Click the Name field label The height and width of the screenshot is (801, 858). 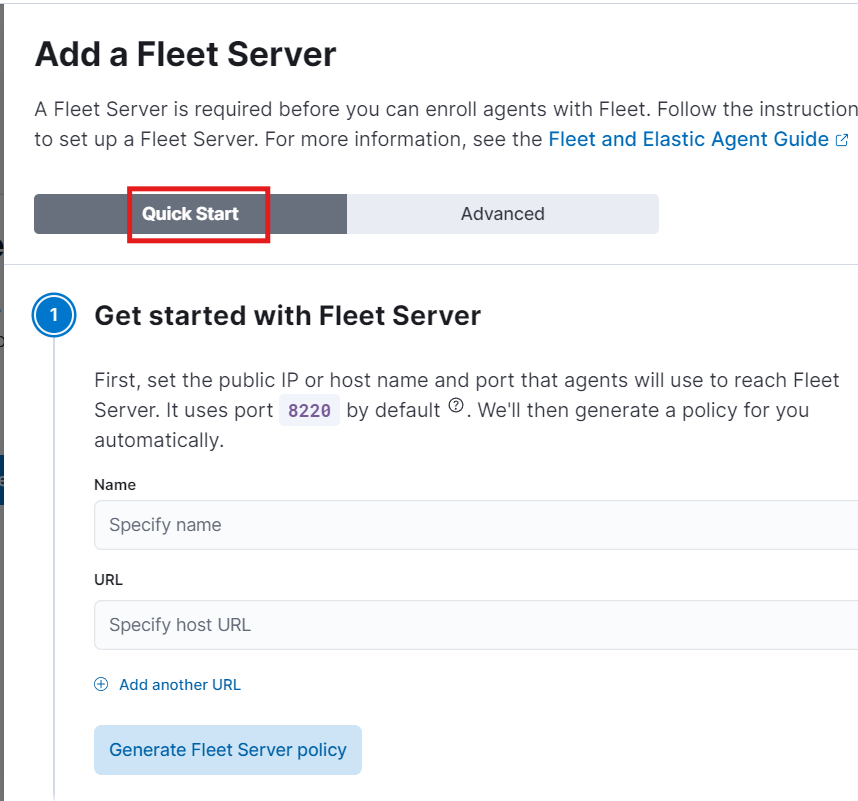point(115,485)
